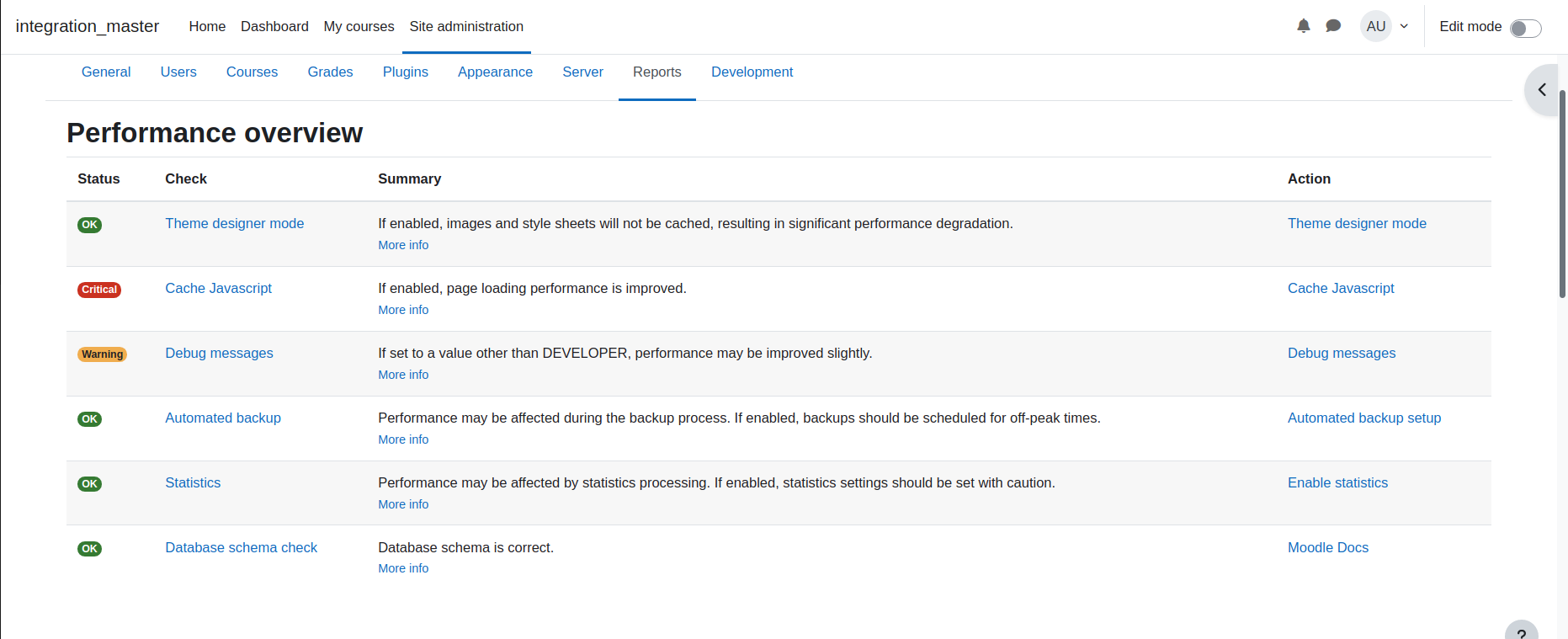Open Cache Javascript action link

(1341, 289)
